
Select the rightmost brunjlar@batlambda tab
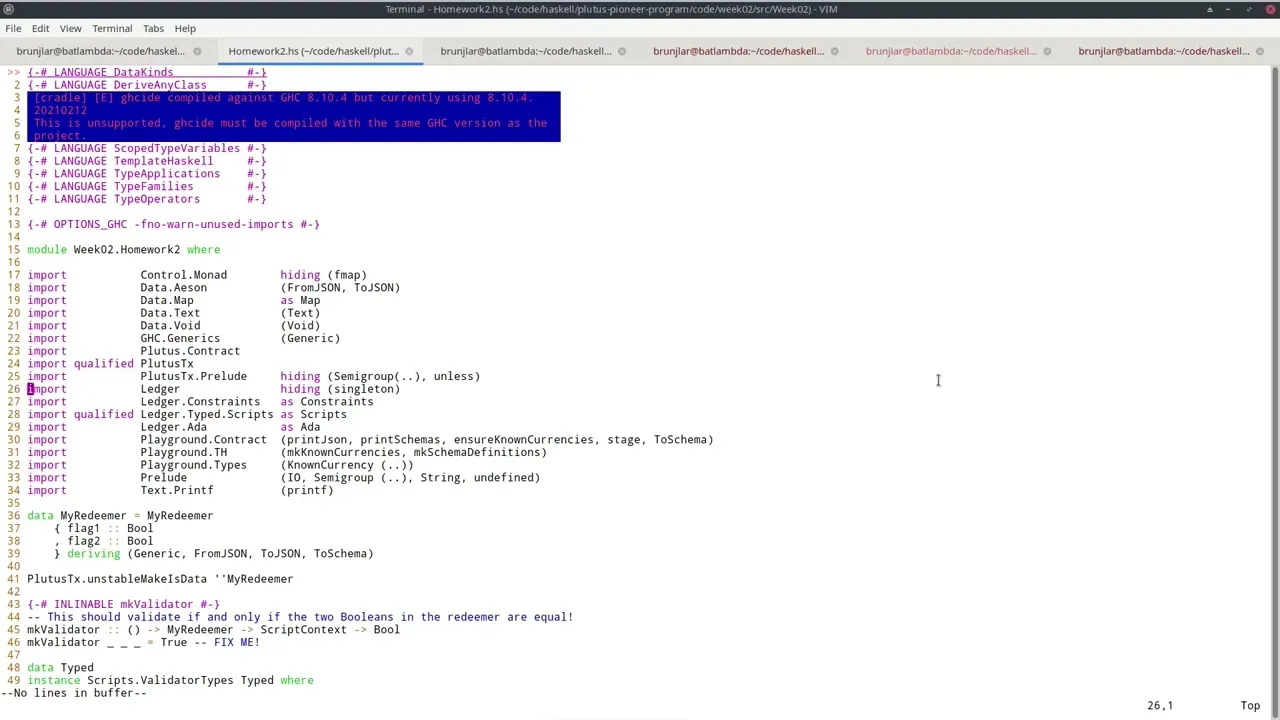[1163, 51]
